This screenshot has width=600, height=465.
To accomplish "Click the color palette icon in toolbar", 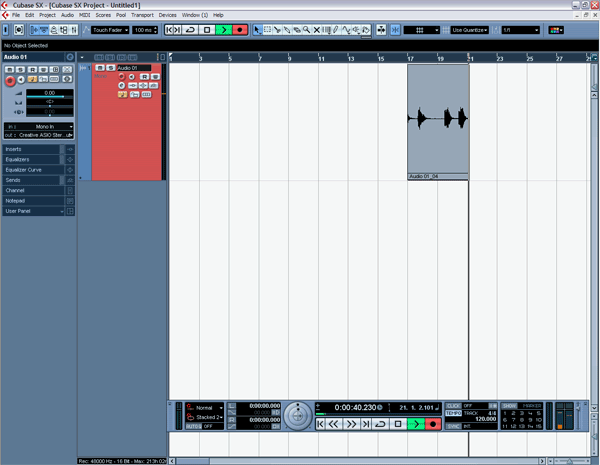I will 556,30.
